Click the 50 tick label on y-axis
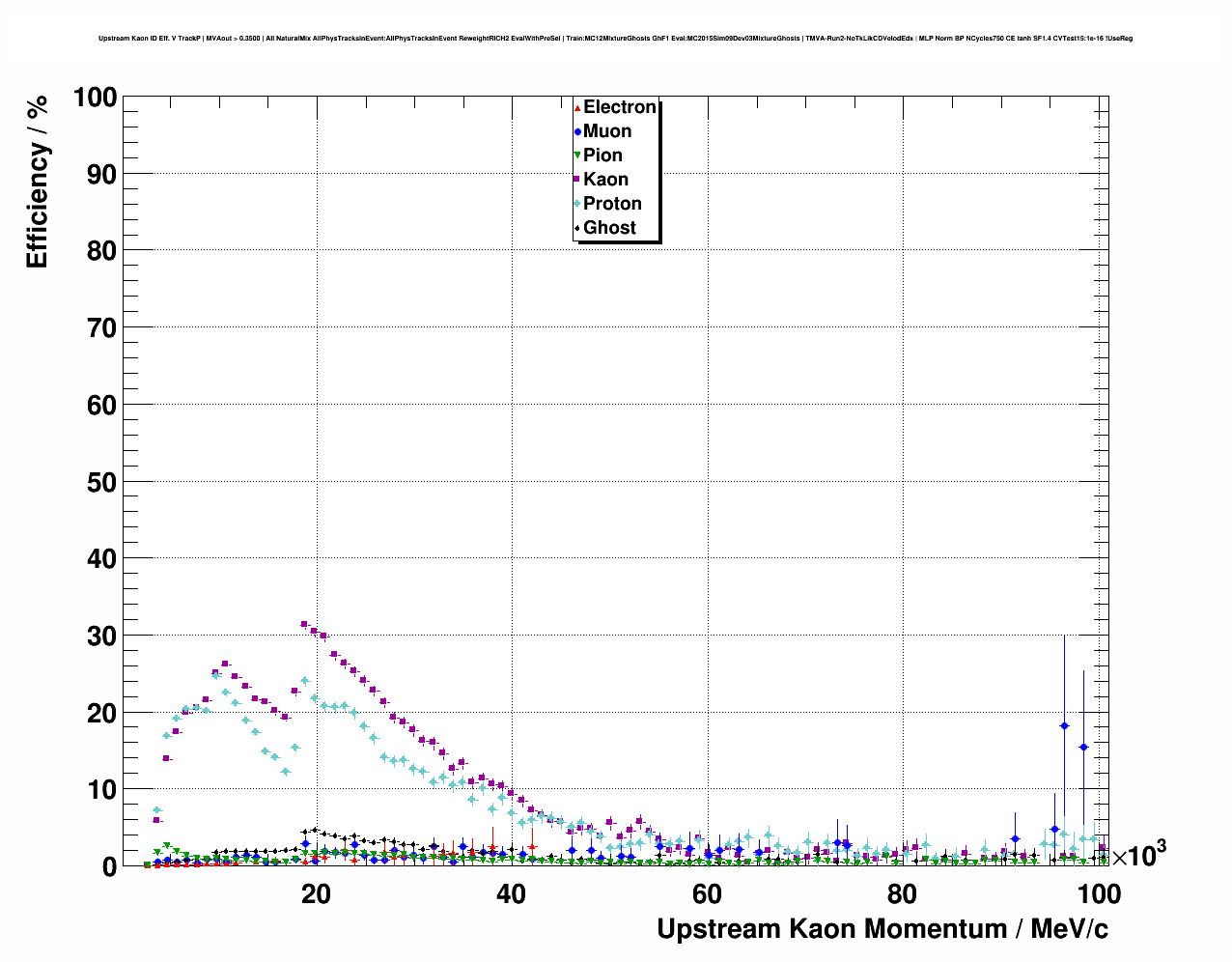This screenshot has height=962, width=1232. coord(101,482)
